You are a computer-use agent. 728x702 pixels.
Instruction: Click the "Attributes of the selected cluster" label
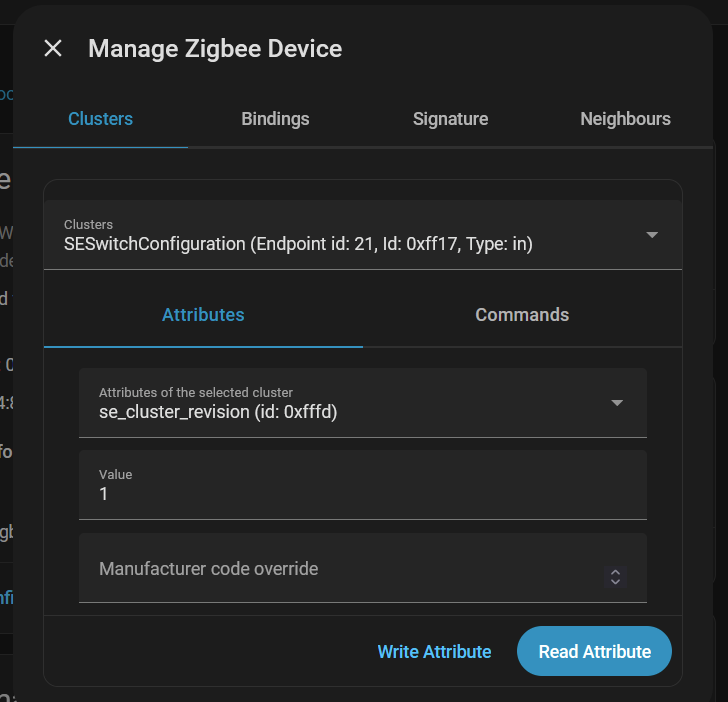(x=196, y=393)
